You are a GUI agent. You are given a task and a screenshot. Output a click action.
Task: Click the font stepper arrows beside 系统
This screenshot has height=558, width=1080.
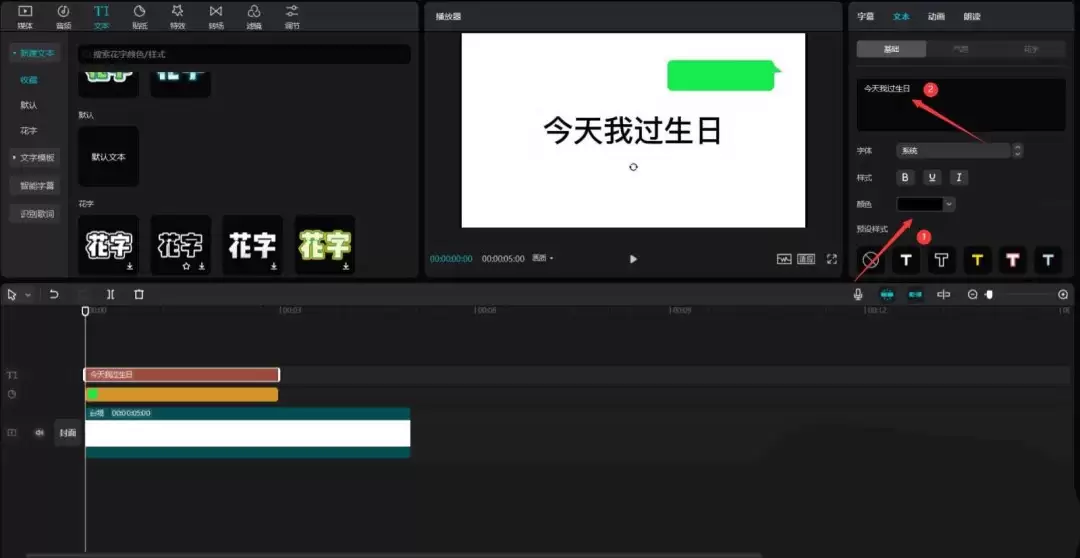point(1018,150)
